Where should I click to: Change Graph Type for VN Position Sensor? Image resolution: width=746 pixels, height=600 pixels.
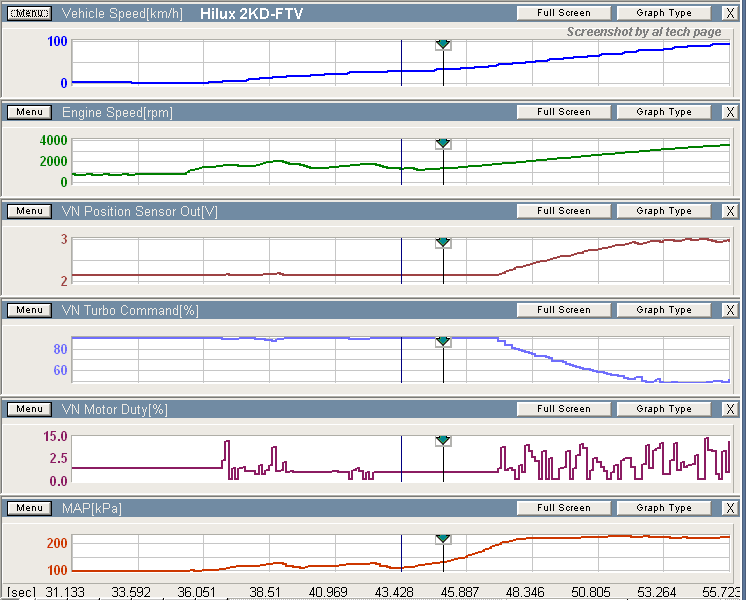pyautogui.click(x=664, y=211)
